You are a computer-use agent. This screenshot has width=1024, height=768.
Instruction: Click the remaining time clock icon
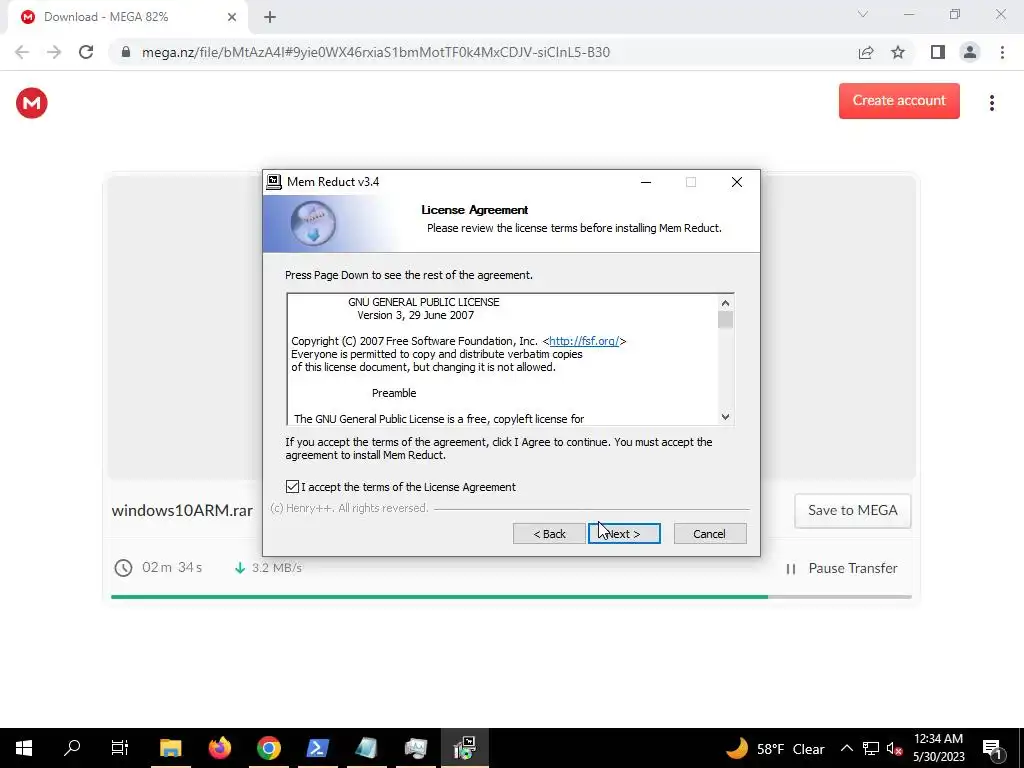coord(123,568)
